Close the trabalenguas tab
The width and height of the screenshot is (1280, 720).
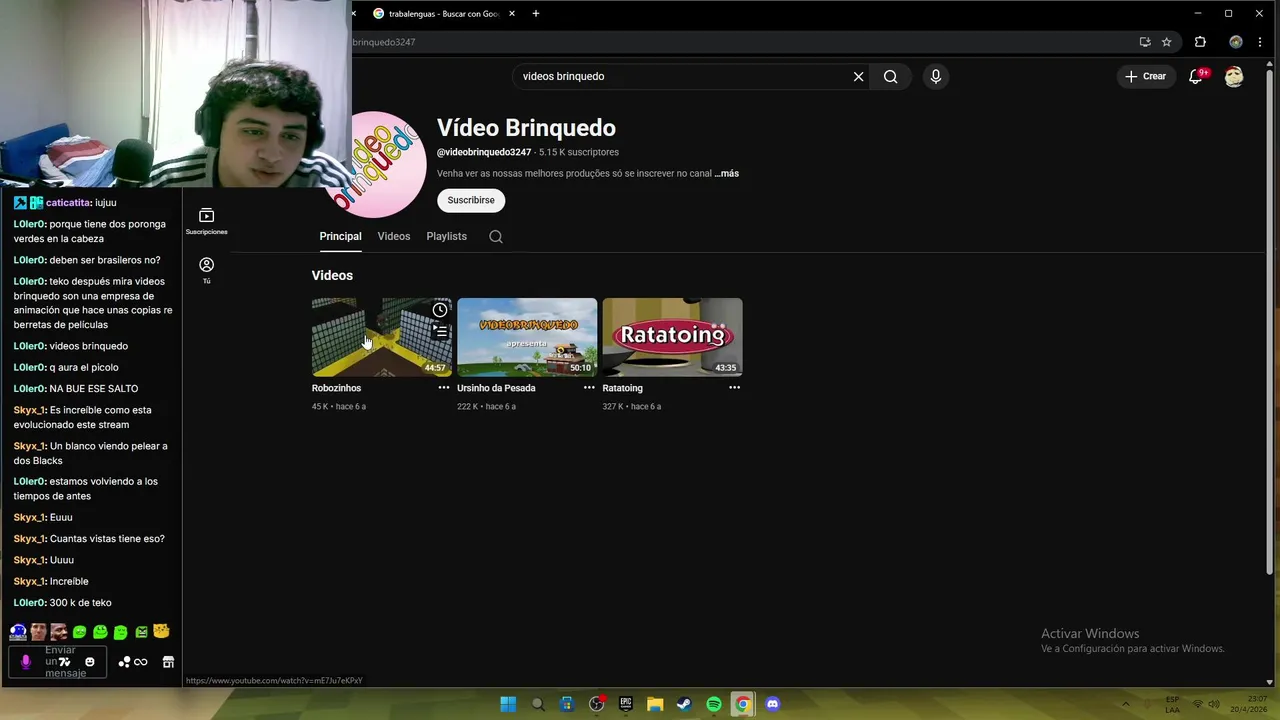tap(513, 13)
